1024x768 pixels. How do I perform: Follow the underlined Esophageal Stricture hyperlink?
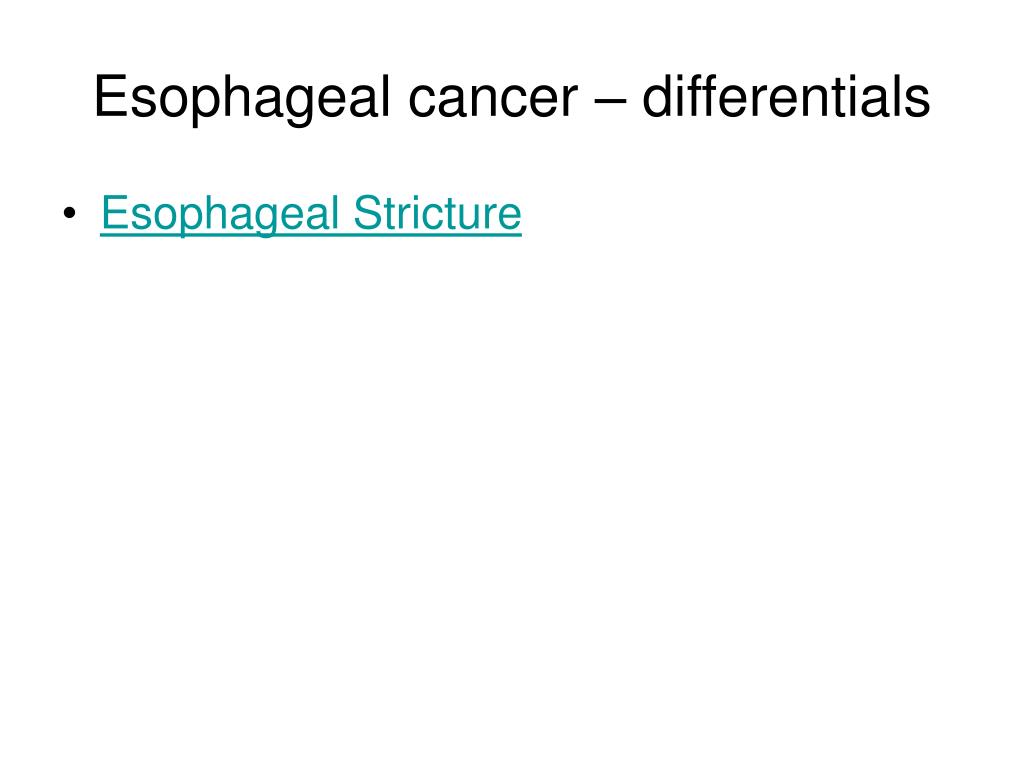pos(311,214)
